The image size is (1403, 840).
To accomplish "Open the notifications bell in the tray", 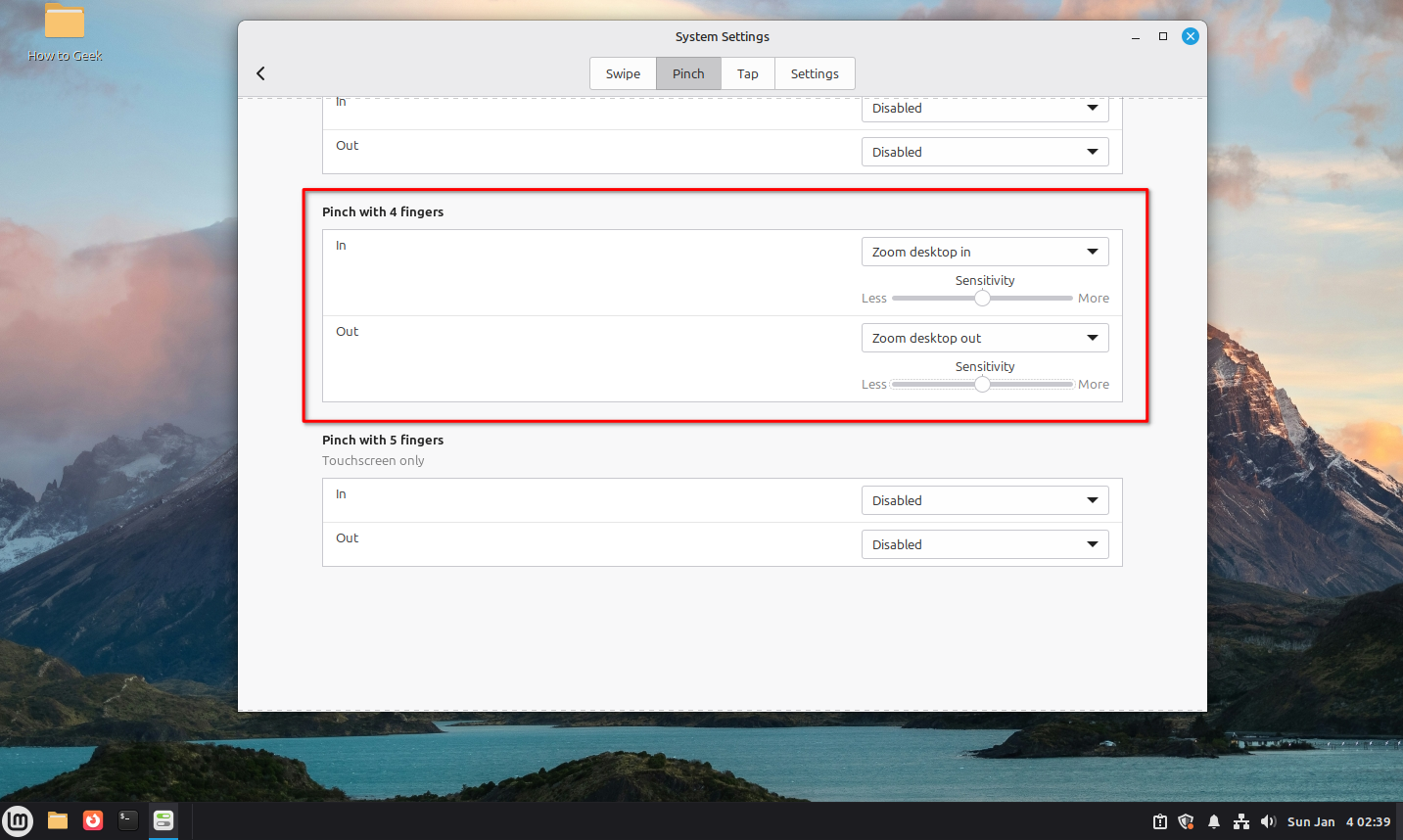I will pyautogui.click(x=1213, y=821).
